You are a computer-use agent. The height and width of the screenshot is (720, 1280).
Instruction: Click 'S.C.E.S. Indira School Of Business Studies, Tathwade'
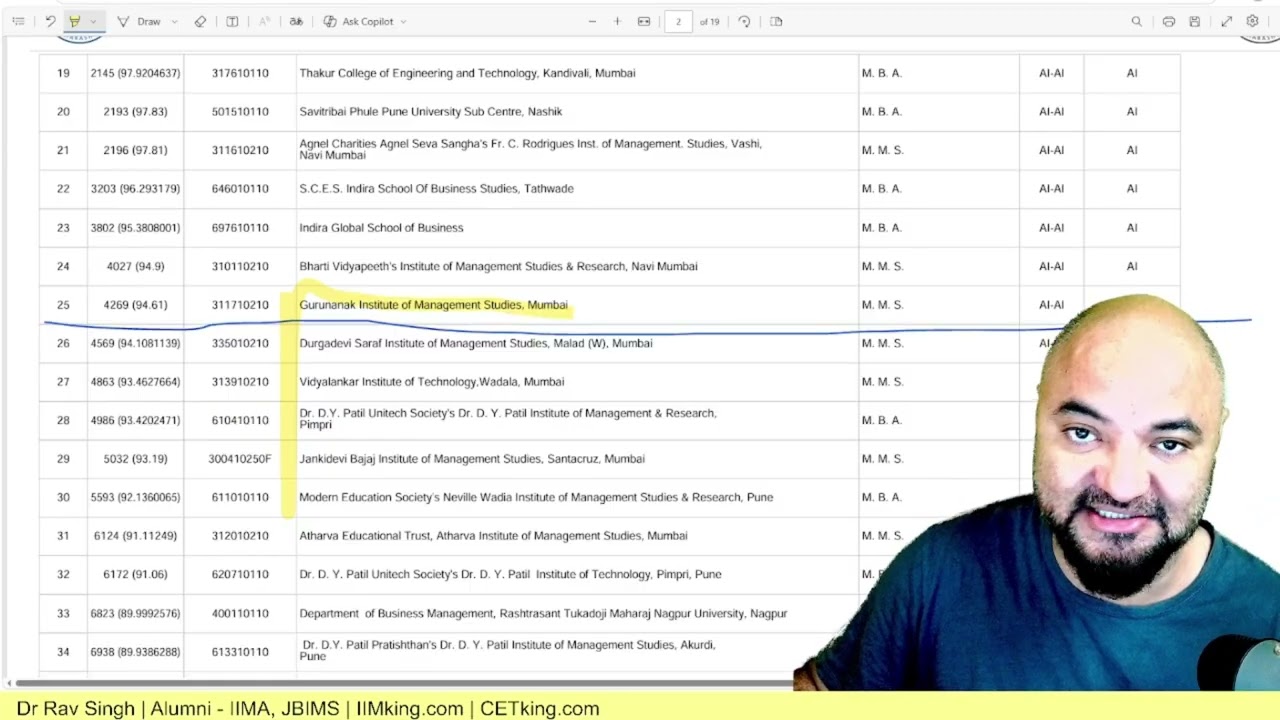tap(436, 189)
